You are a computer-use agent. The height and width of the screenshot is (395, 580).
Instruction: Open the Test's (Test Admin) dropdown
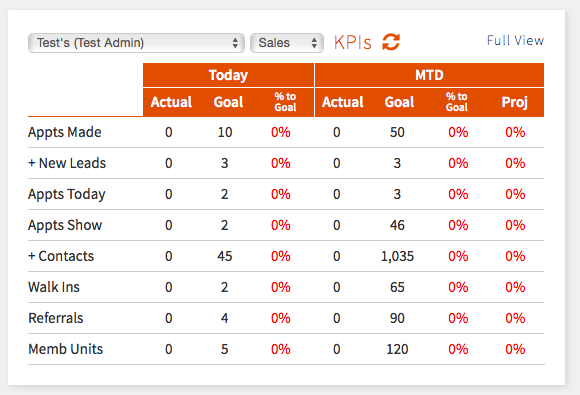(136, 43)
